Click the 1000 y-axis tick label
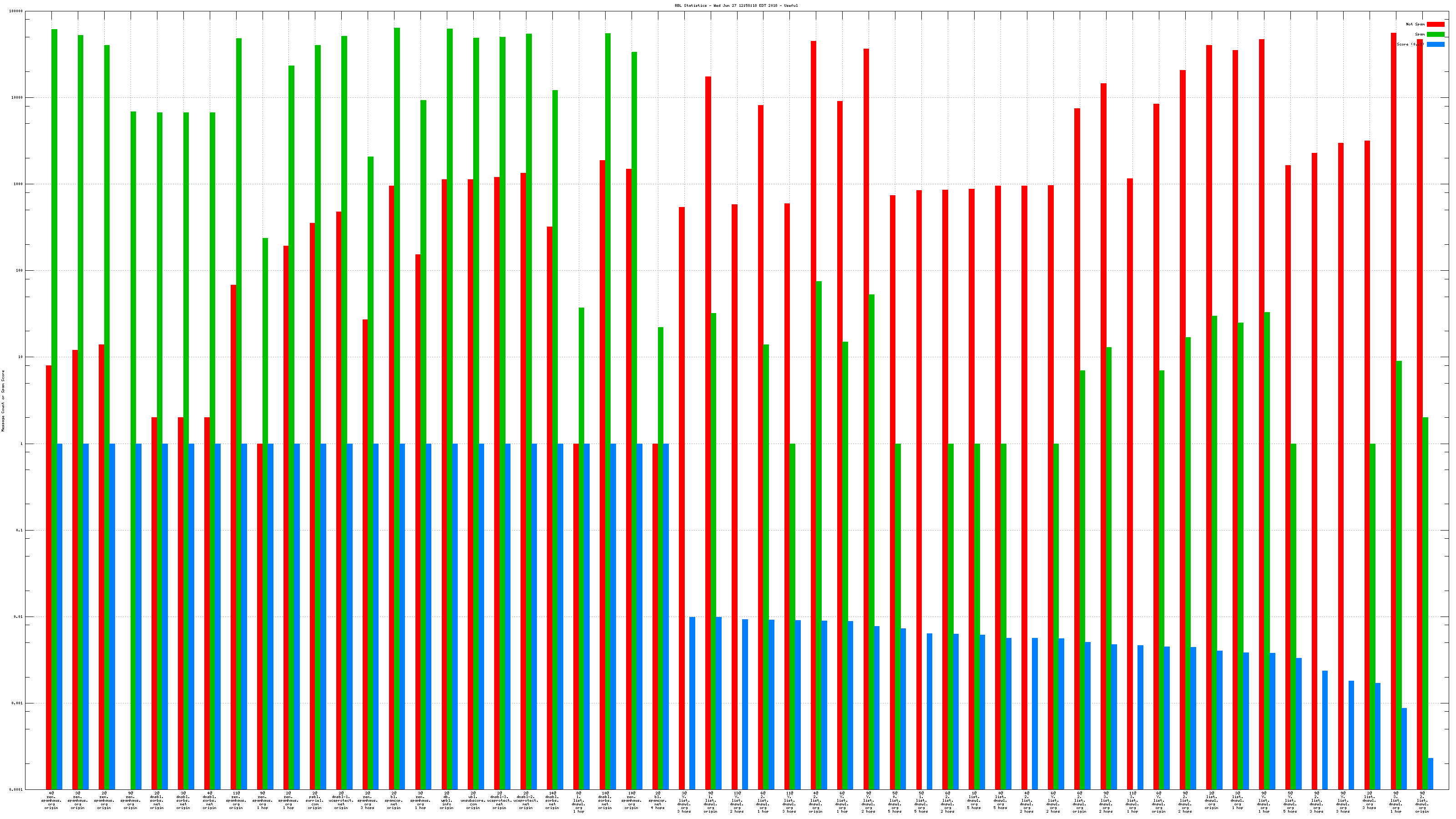The image size is (1456, 819). [x=18, y=184]
